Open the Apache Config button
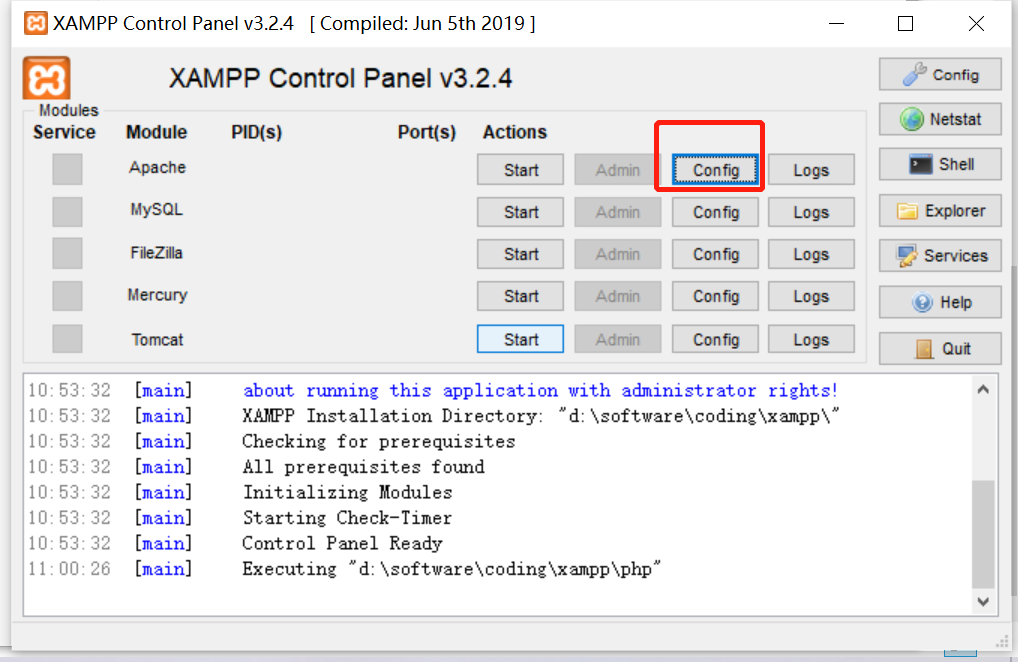The height and width of the screenshot is (662, 1018). tap(715, 170)
